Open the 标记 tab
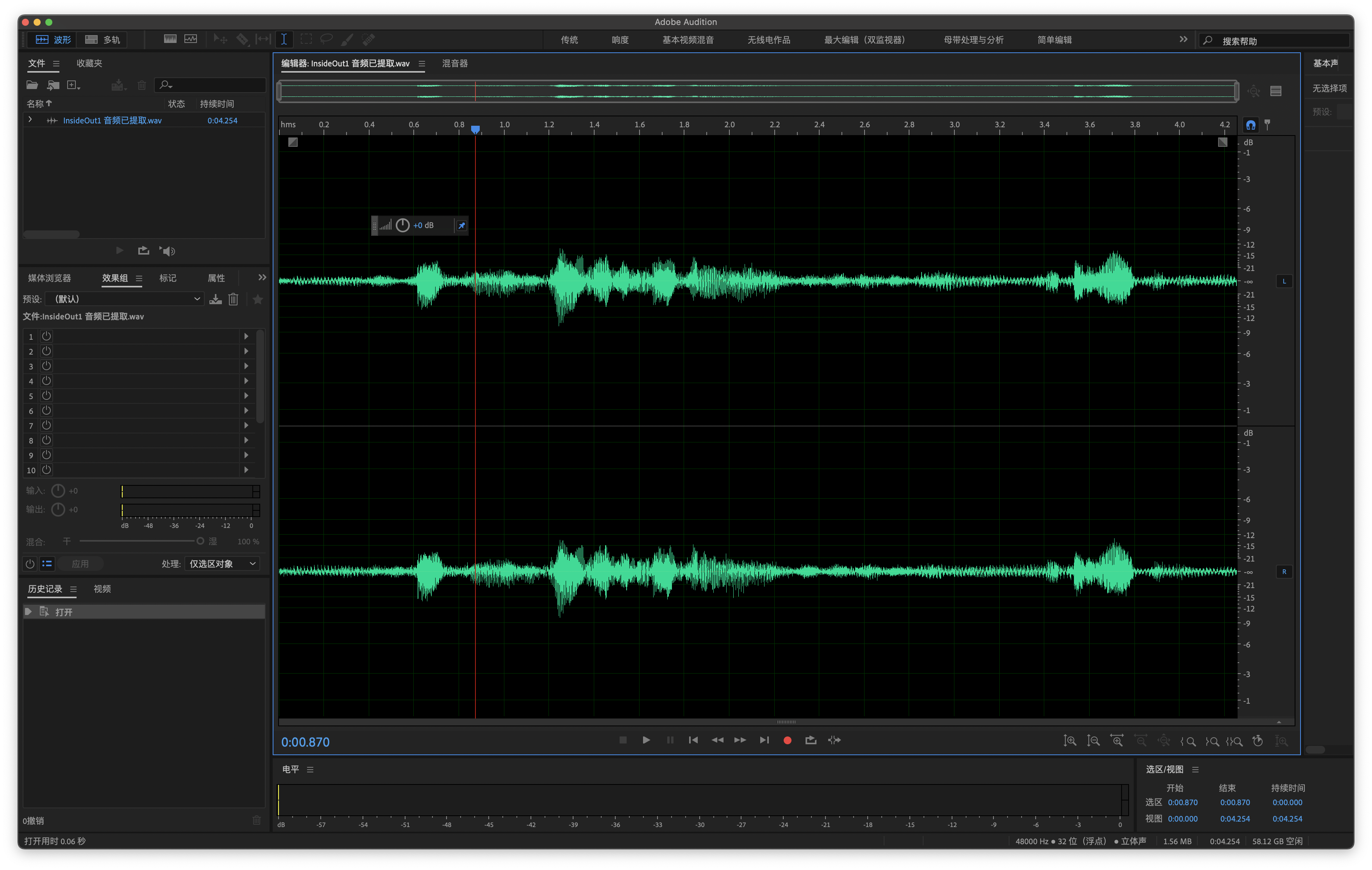The image size is (1372, 870). (x=168, y=278)
